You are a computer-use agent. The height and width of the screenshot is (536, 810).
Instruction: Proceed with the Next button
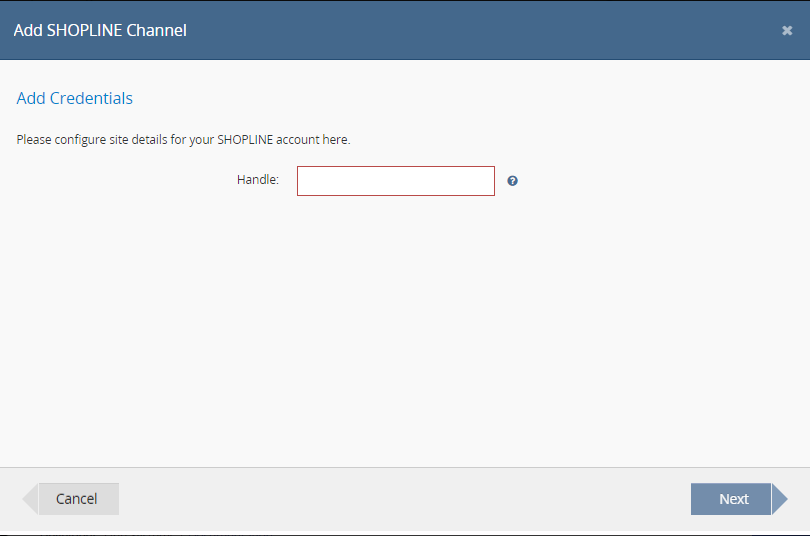[734, 499]
